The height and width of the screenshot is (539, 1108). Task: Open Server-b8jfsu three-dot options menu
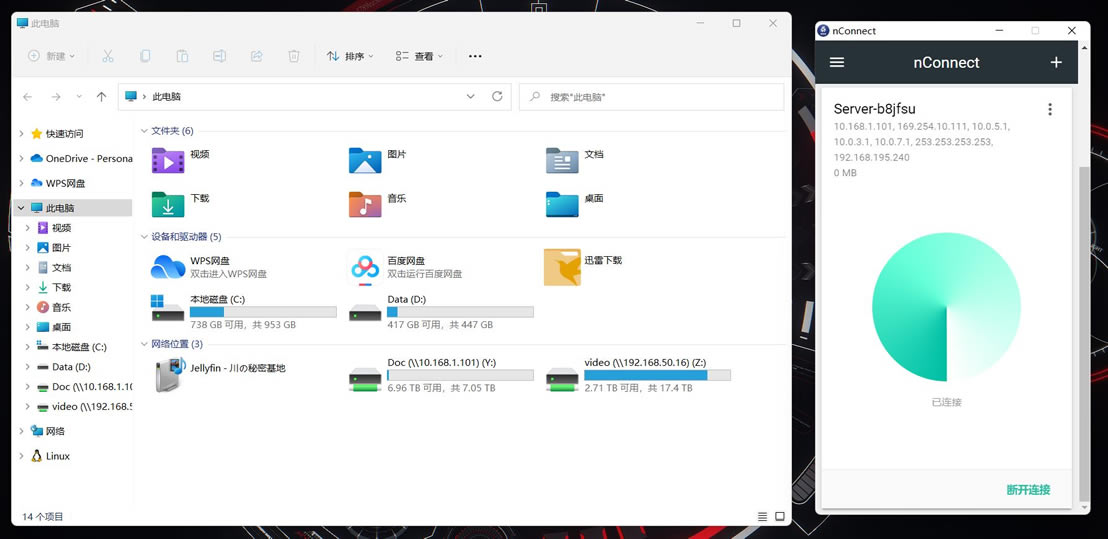(1050, 109)
